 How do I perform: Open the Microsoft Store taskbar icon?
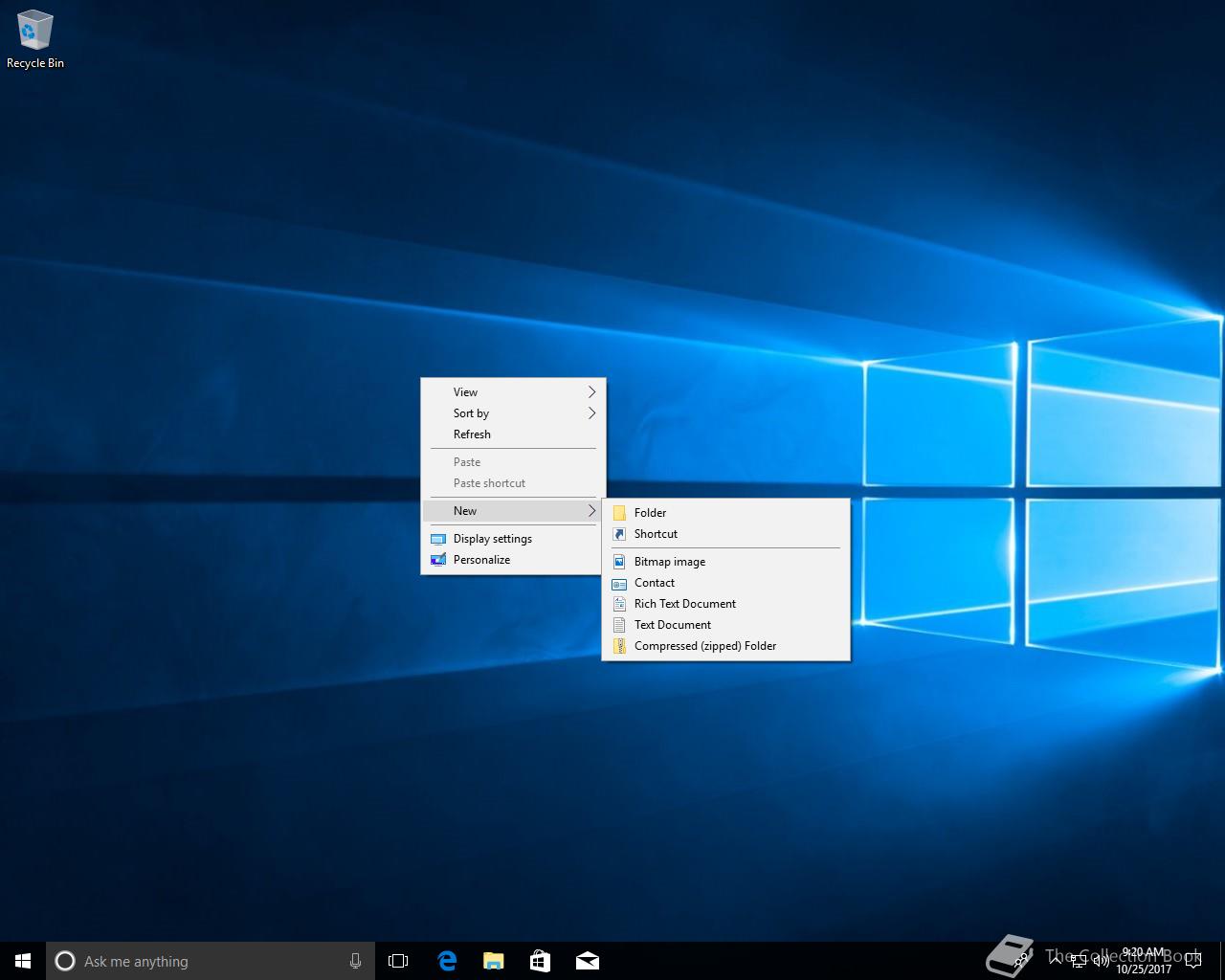click(540, 961)
